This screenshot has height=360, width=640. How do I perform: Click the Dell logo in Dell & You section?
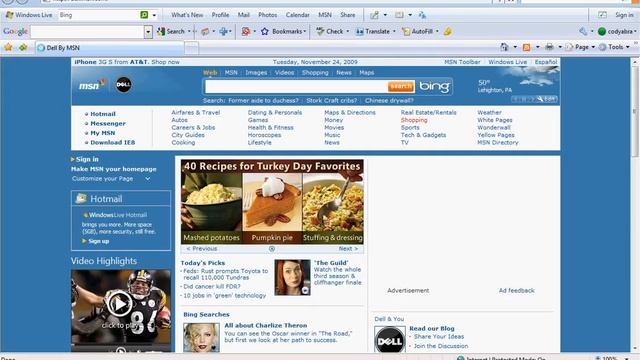point(389,340)
